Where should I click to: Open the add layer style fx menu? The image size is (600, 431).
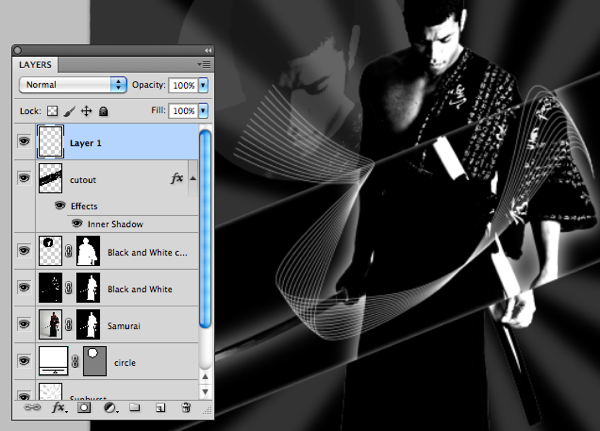[59, 408]
